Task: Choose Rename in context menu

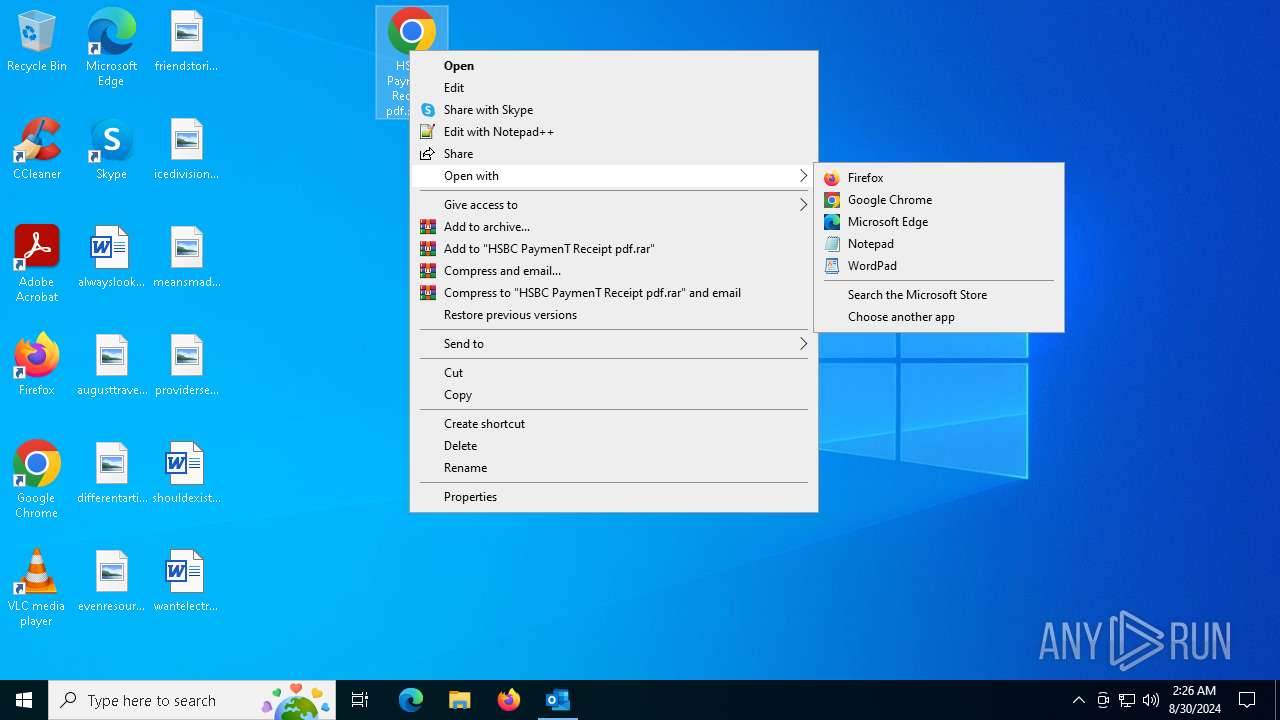Action: [614, 468]
